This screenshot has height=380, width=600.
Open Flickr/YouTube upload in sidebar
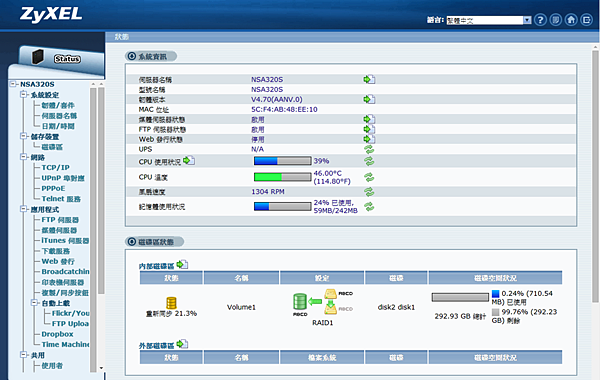70,313
